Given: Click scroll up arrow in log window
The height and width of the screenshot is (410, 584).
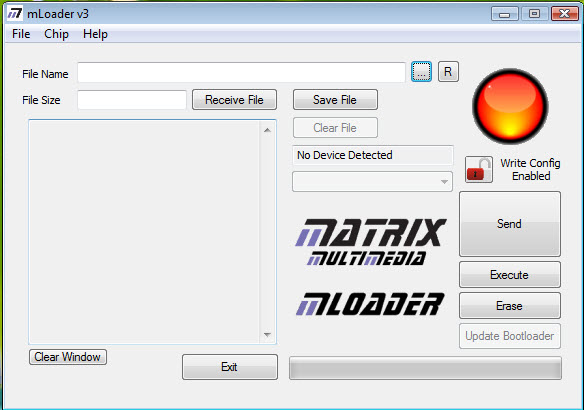Looking at the screenshot, I should 267,130.
